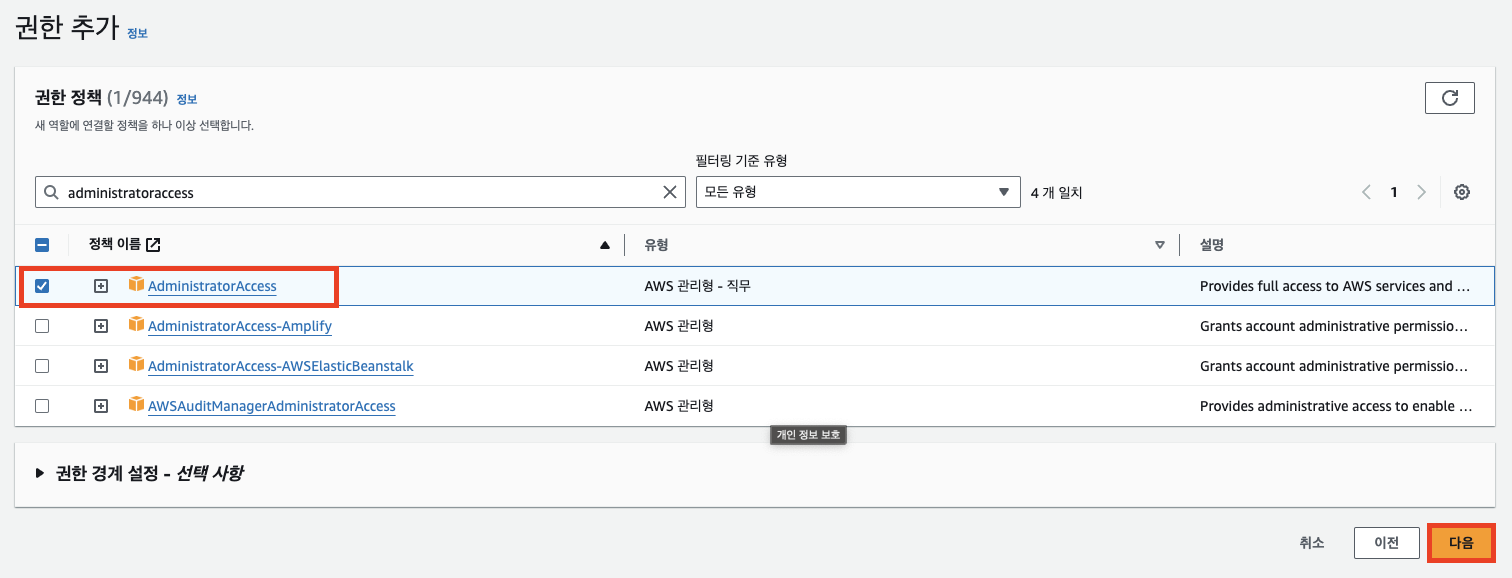This screenshot has width=1512, height=578.
Task: Click the 유형 column header
Action: tap(657, 245)
